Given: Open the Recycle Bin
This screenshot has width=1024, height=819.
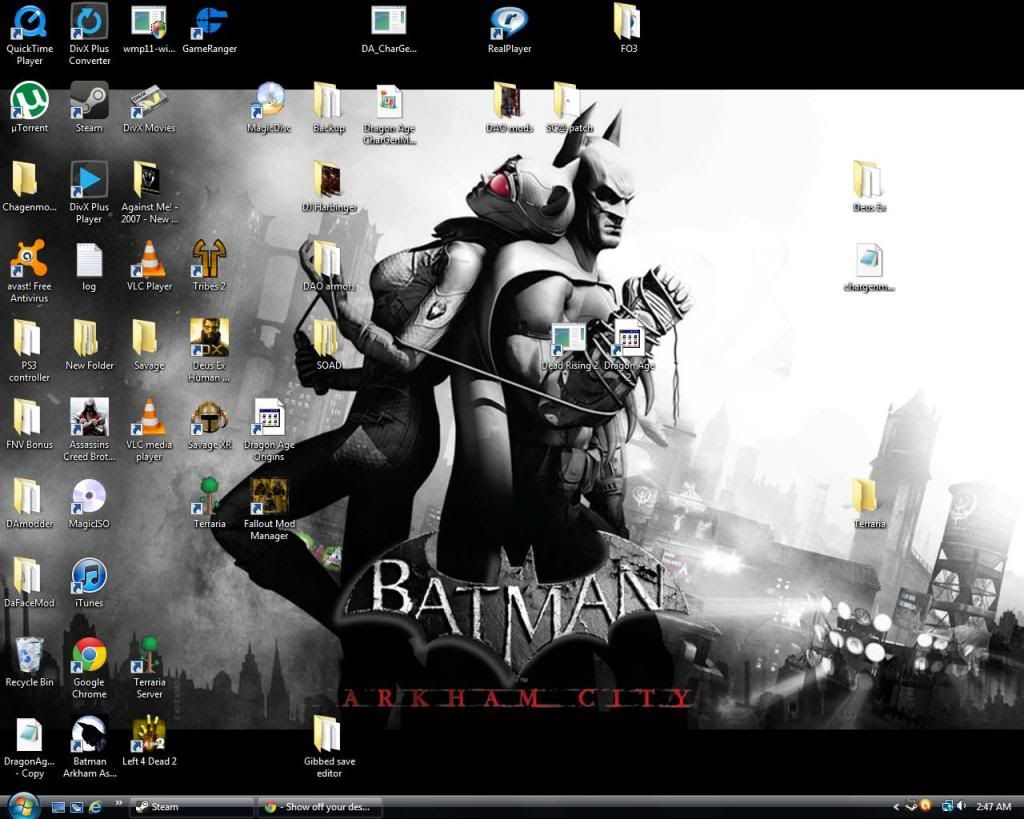Looking at the screenshot, I should (29, 657).
